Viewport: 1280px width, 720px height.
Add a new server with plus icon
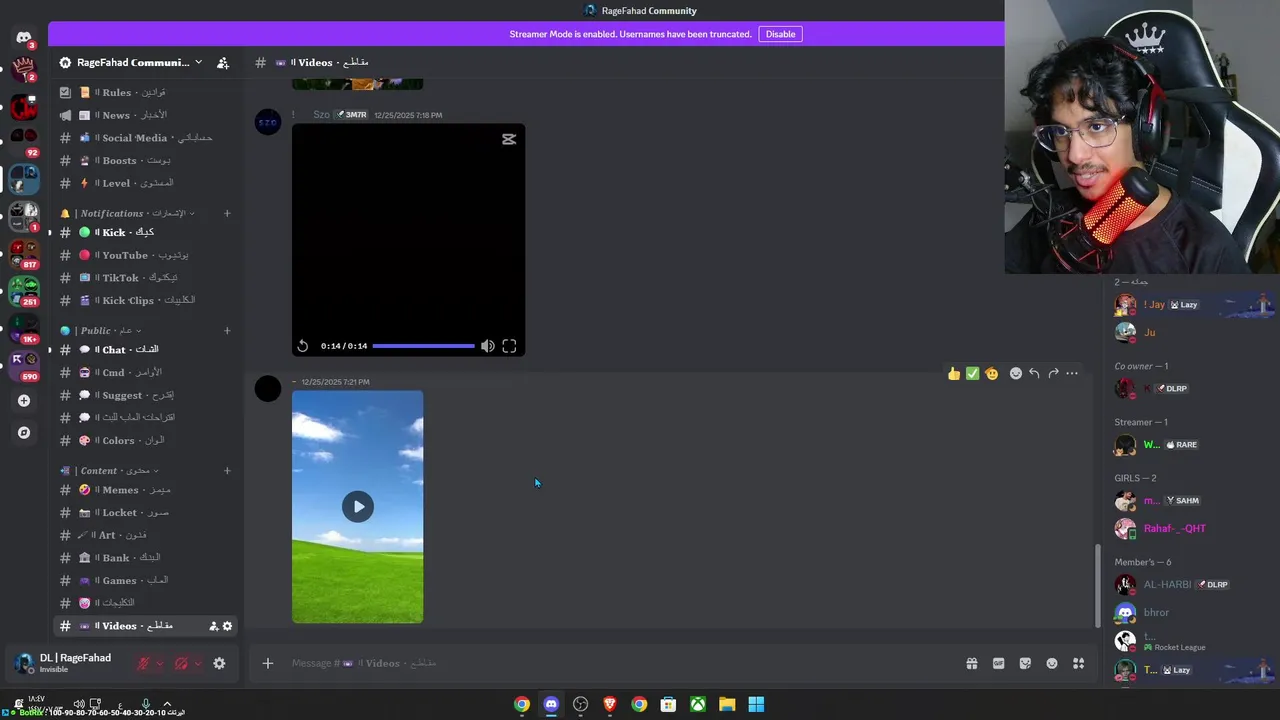[x=24, y=401]
